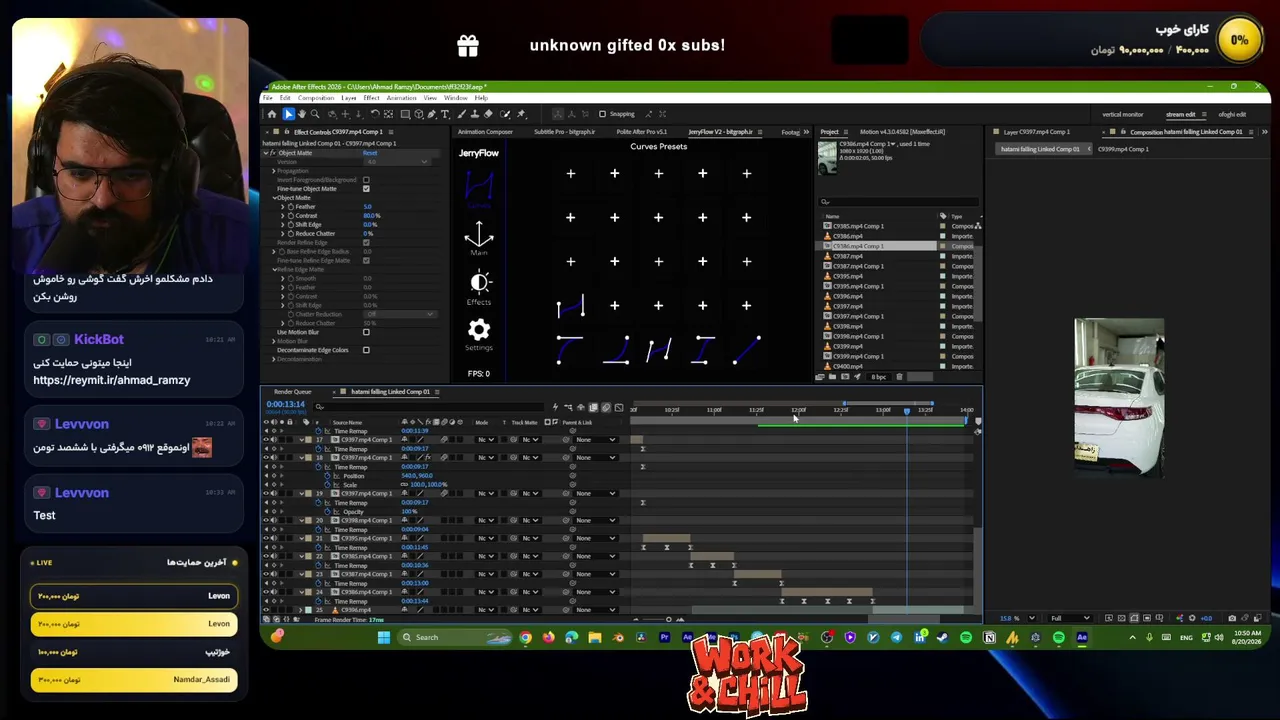
Task: Select the Clone Stamp tool
Action: tap(474, 114)
